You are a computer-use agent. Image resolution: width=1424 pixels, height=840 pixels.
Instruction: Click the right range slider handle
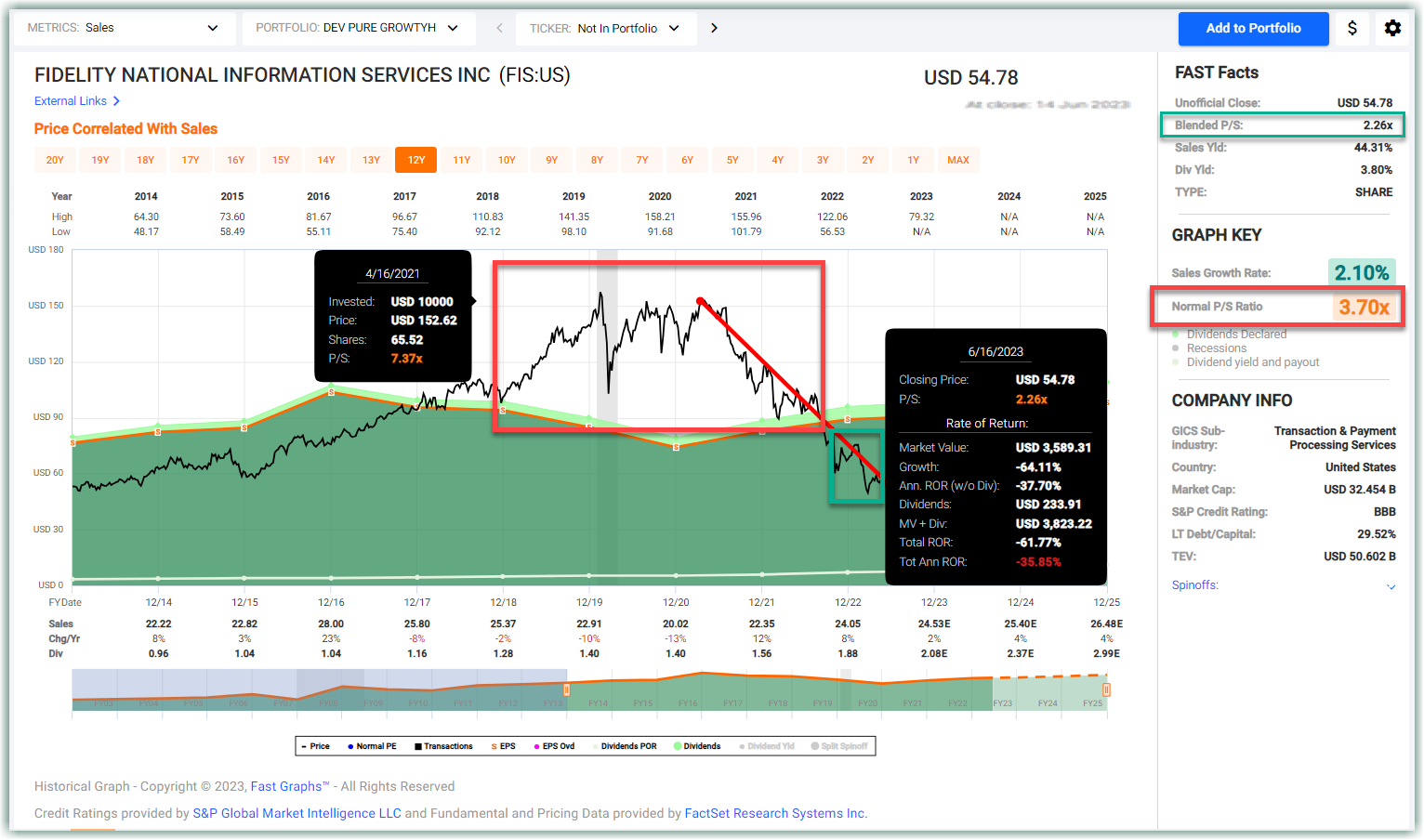pyautogui.click(x=1106, y=689)
